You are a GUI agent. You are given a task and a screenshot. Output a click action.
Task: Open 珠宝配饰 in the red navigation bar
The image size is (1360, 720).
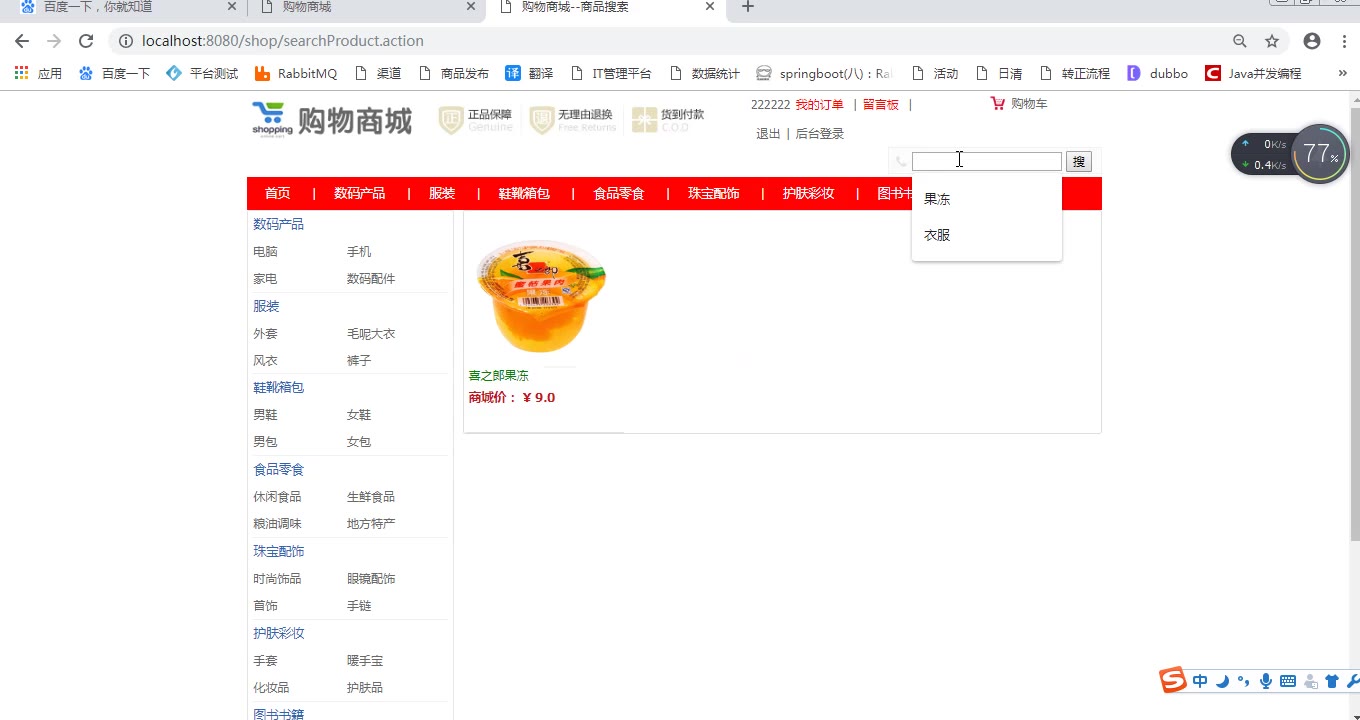click(x=714, y=193)
